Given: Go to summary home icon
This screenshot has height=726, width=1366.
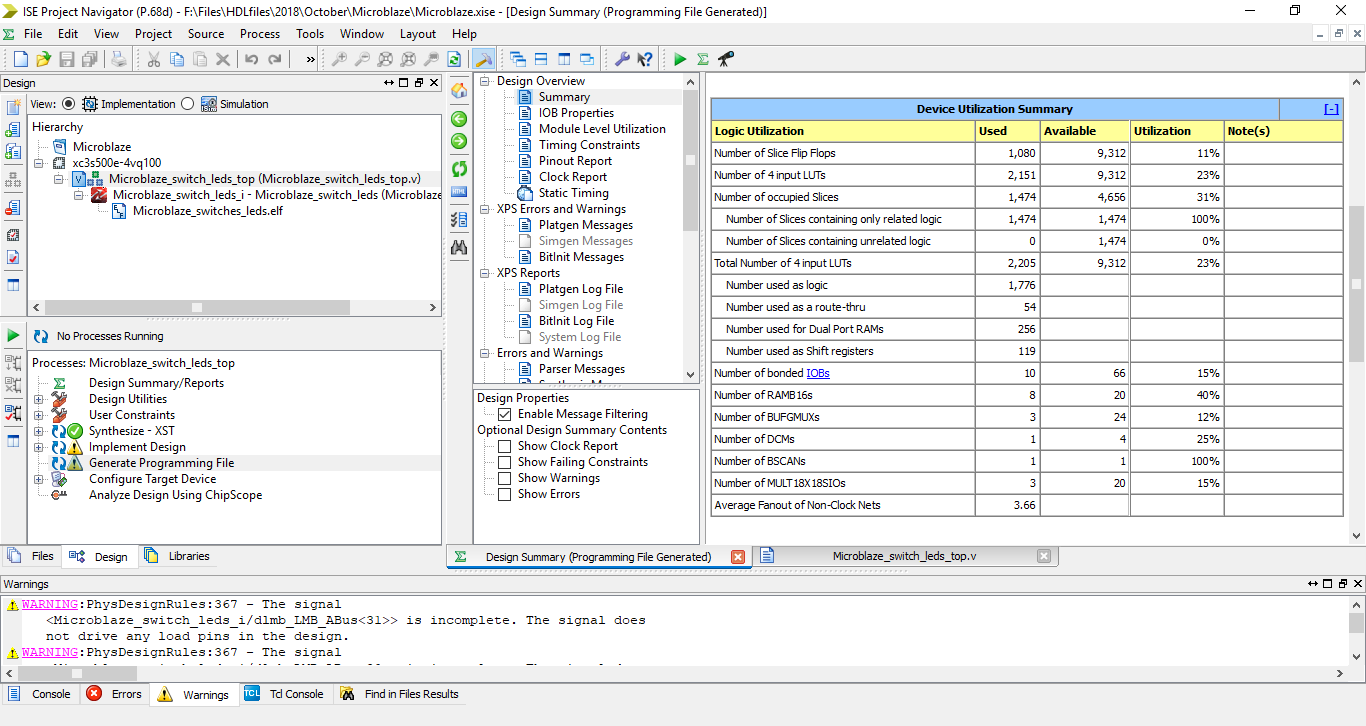Looking at the screenshot, I should (x=459, y=91).
